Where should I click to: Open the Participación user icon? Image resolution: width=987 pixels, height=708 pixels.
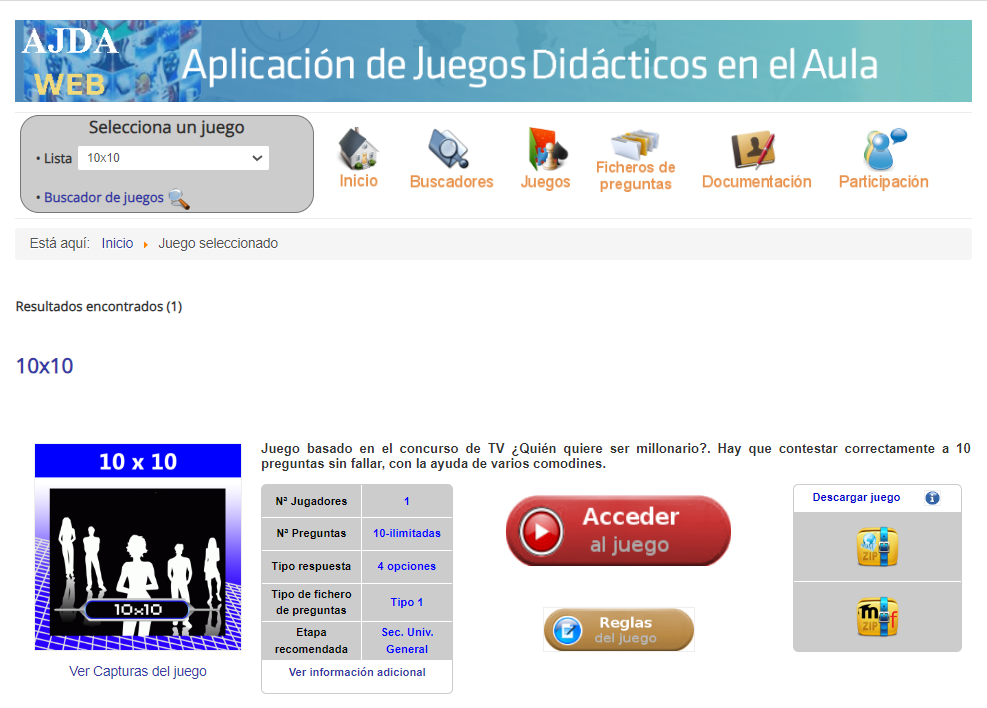[883, 149]
